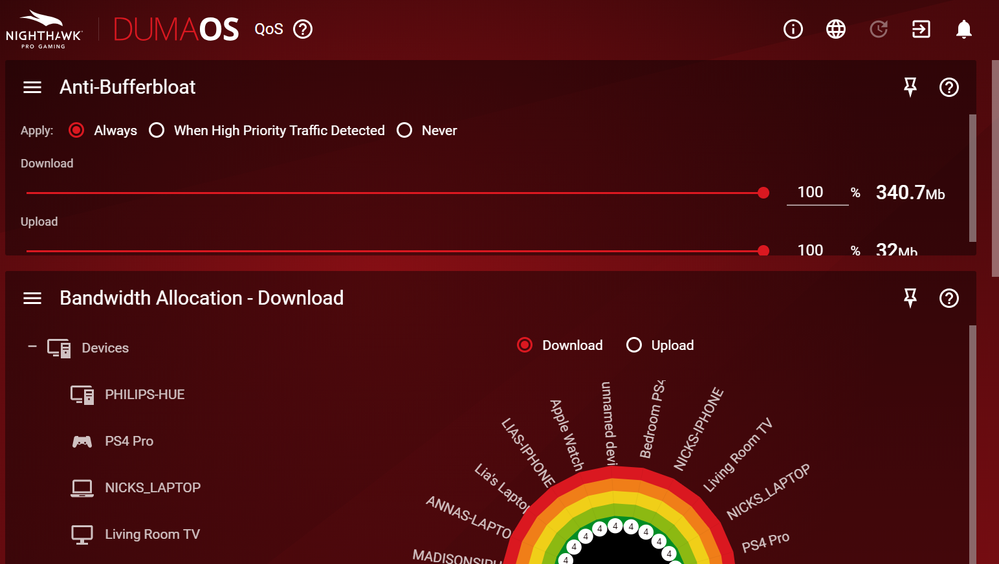Viewport: 999px width, 564px height.
Task: Open the Bandwidth Allocation panel hamburger menu
Action: pos(32,298)
